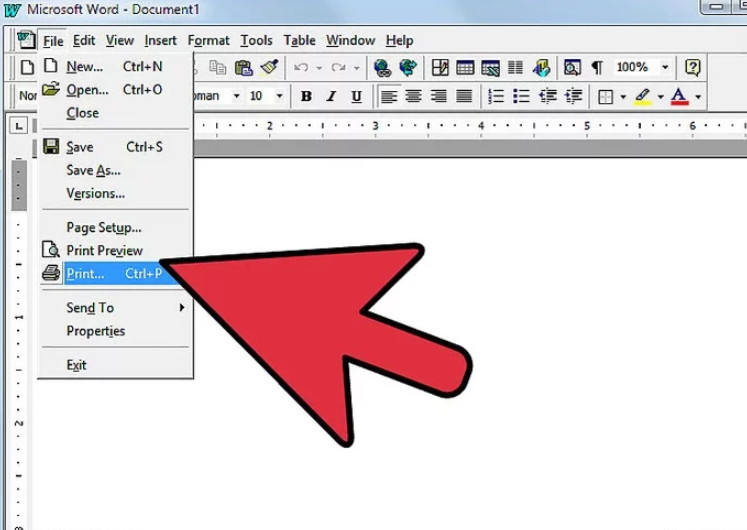747x530 pixels.
Task: Open the Web Toolbar globe icon
Action: point(408,68)
